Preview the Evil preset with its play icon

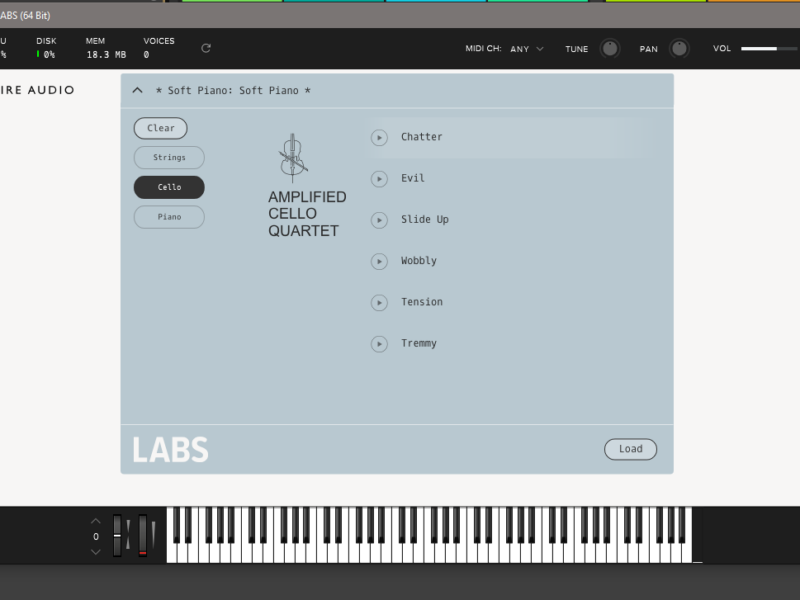(x=379, y=179)
